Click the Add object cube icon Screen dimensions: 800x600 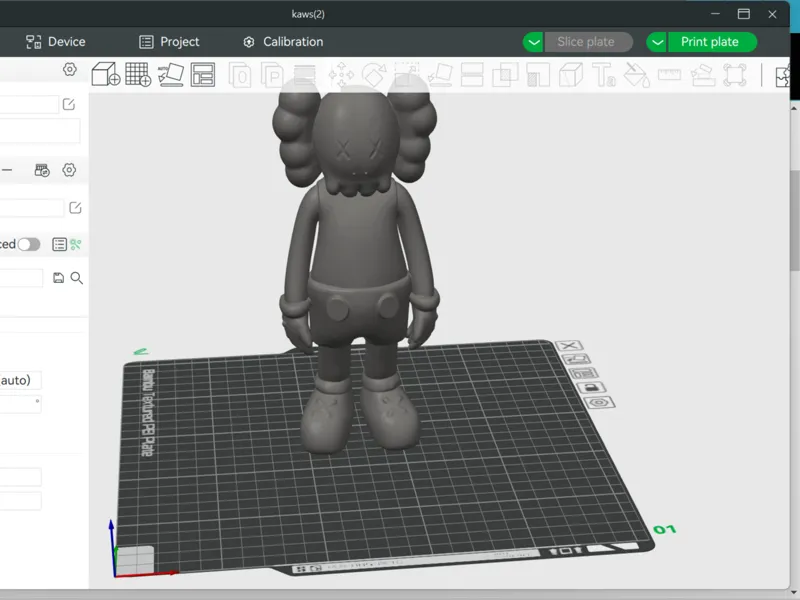coord(106,74)
